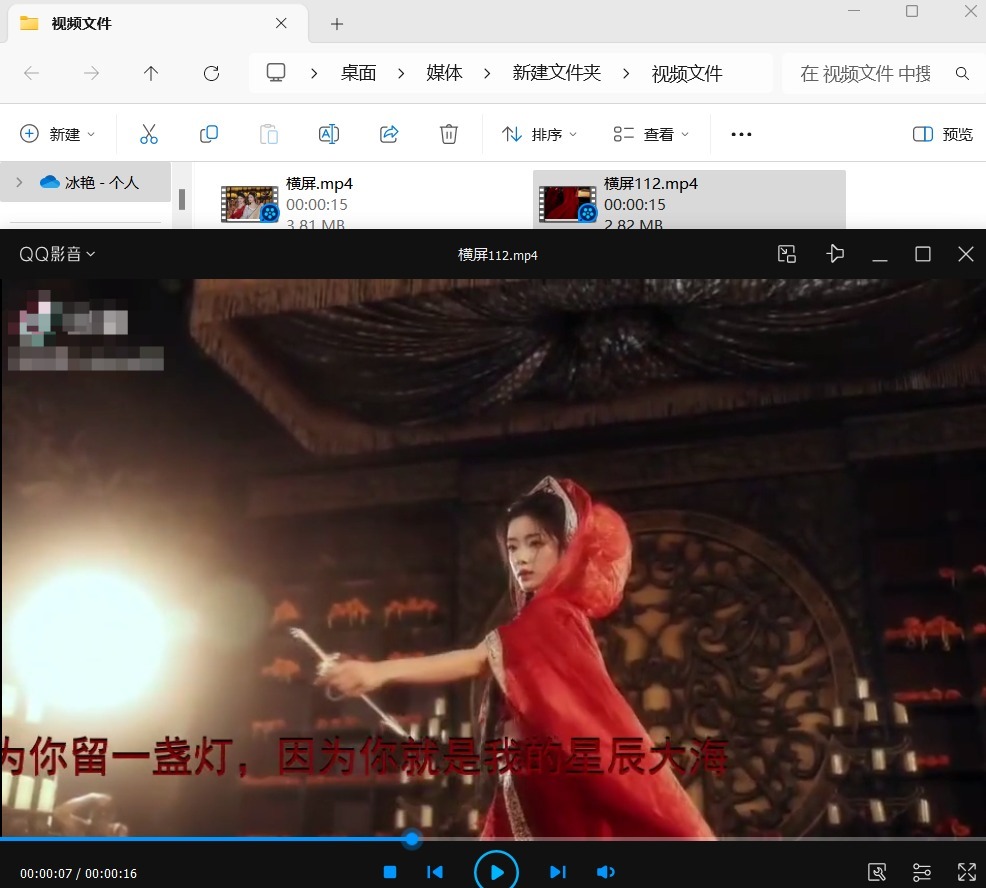Screen dimensions: 986x888
Task: Click the Paste clipboard icon in Explorer
Action: click(269, 134)
